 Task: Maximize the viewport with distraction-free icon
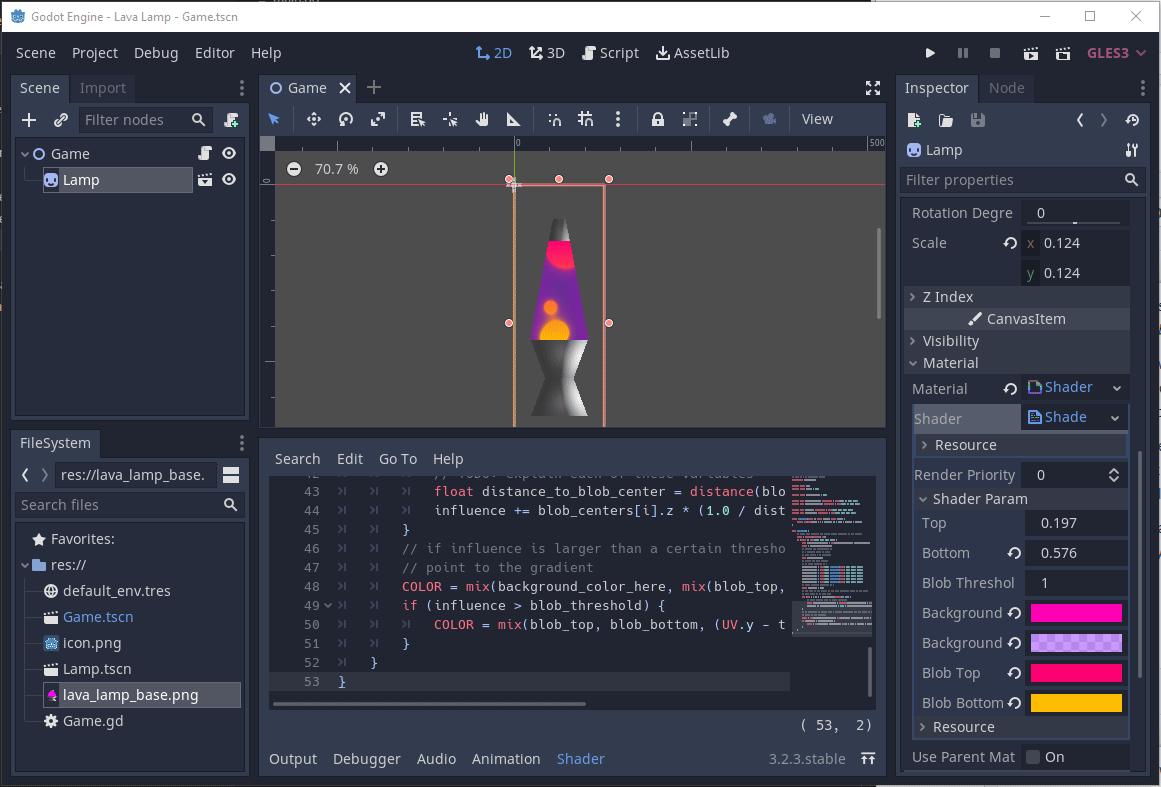click(873, 88)
